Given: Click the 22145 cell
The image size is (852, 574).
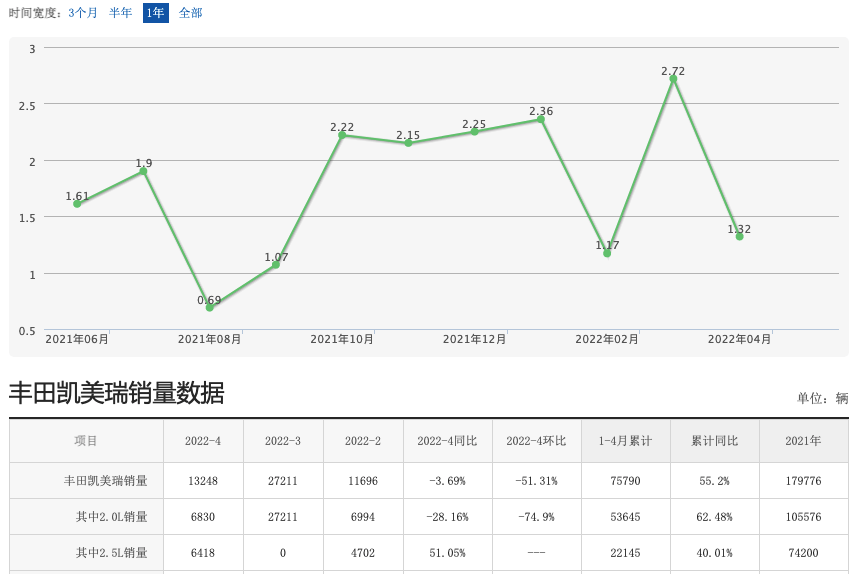Looking at the screenshot, I should click(x=625, y=553).
